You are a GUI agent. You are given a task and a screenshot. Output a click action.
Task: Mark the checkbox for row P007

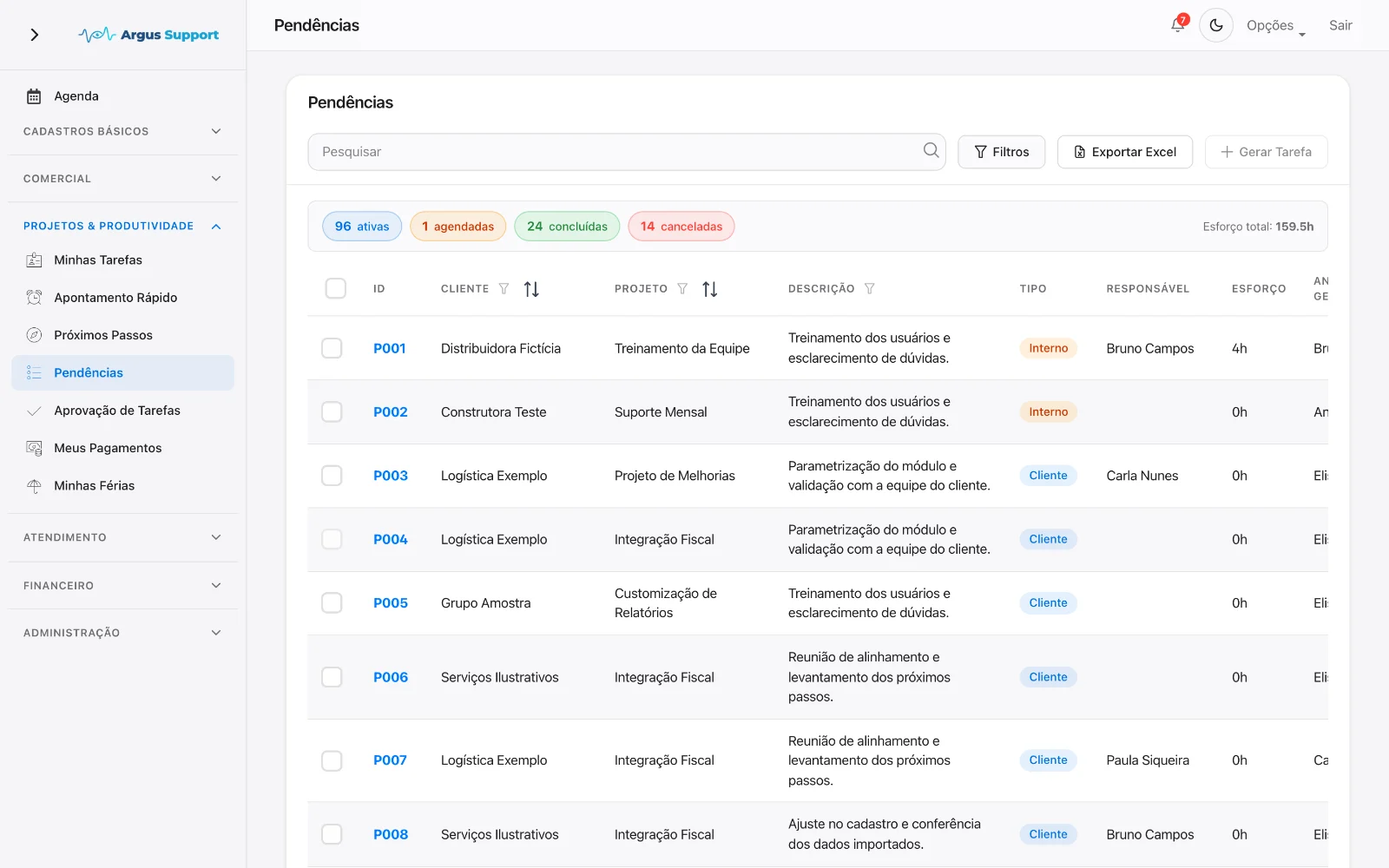click(332, 760)
